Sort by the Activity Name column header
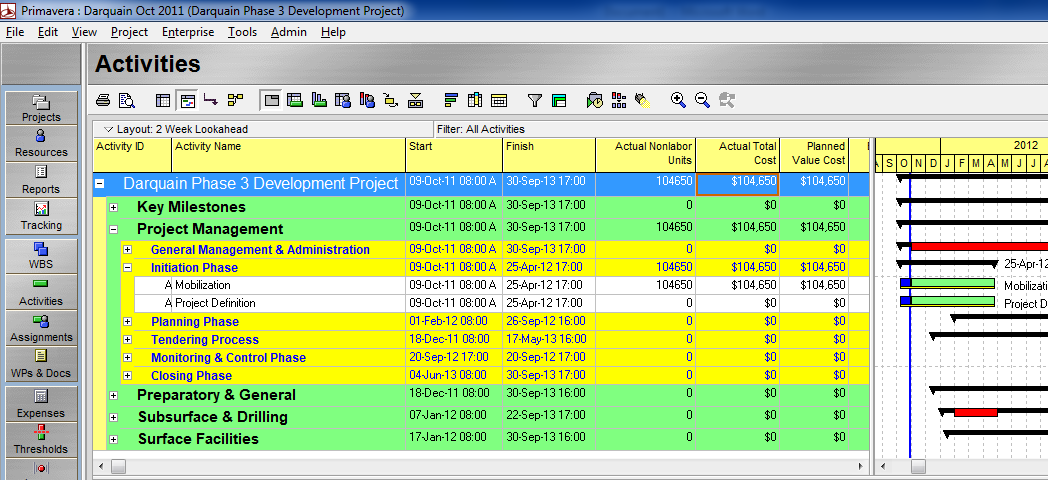 click(289, 154)
